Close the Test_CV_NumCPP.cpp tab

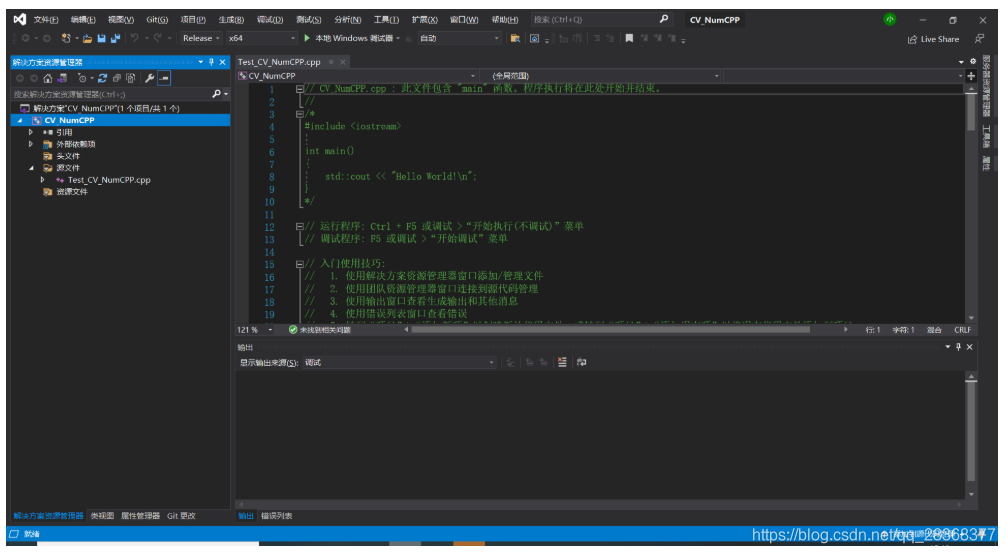tap(343, 62)
